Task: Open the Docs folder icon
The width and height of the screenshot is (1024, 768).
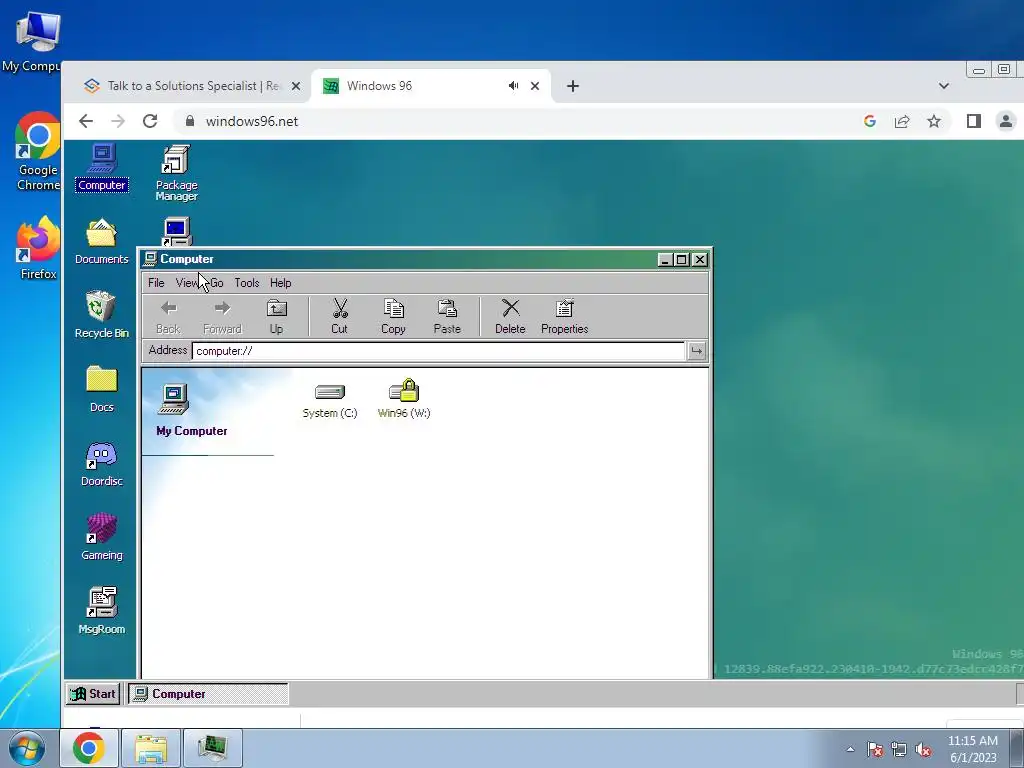Action: click(x=101, y=389)
